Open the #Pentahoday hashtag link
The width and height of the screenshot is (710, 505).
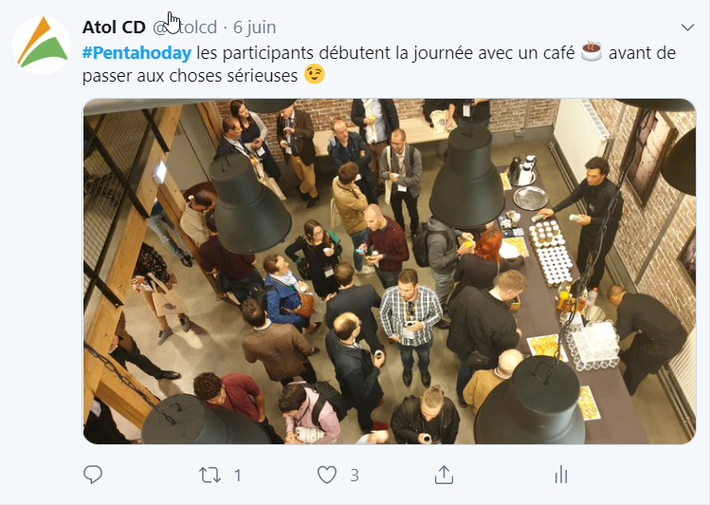coord(137,53)
